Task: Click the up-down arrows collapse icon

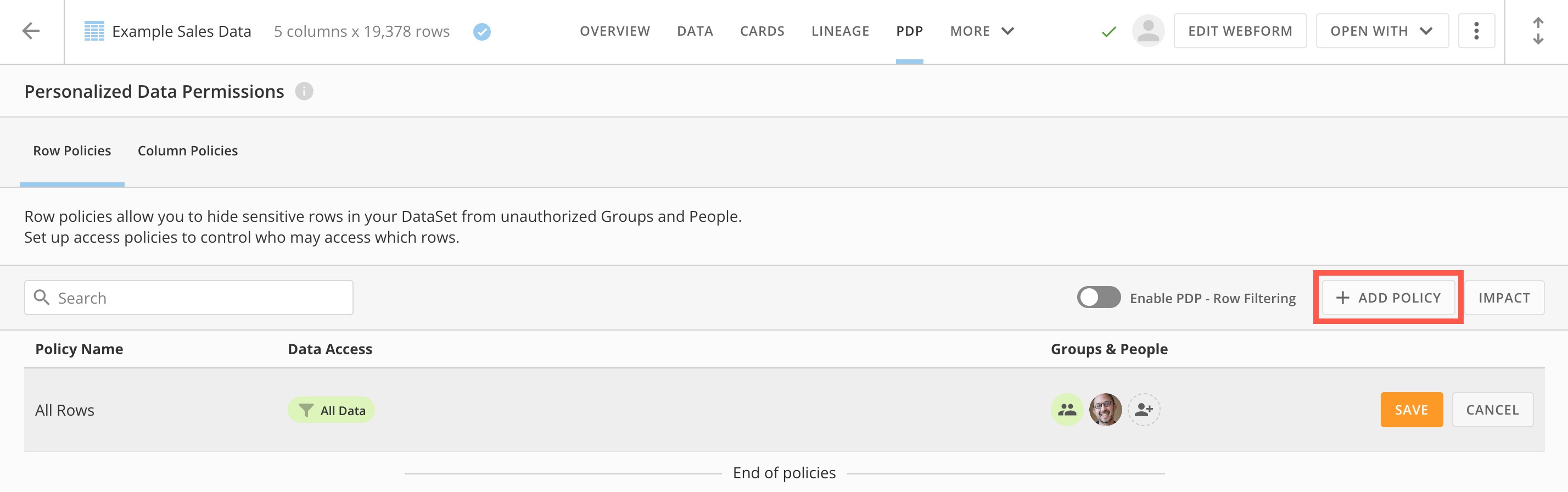Action: (1538, 31)
